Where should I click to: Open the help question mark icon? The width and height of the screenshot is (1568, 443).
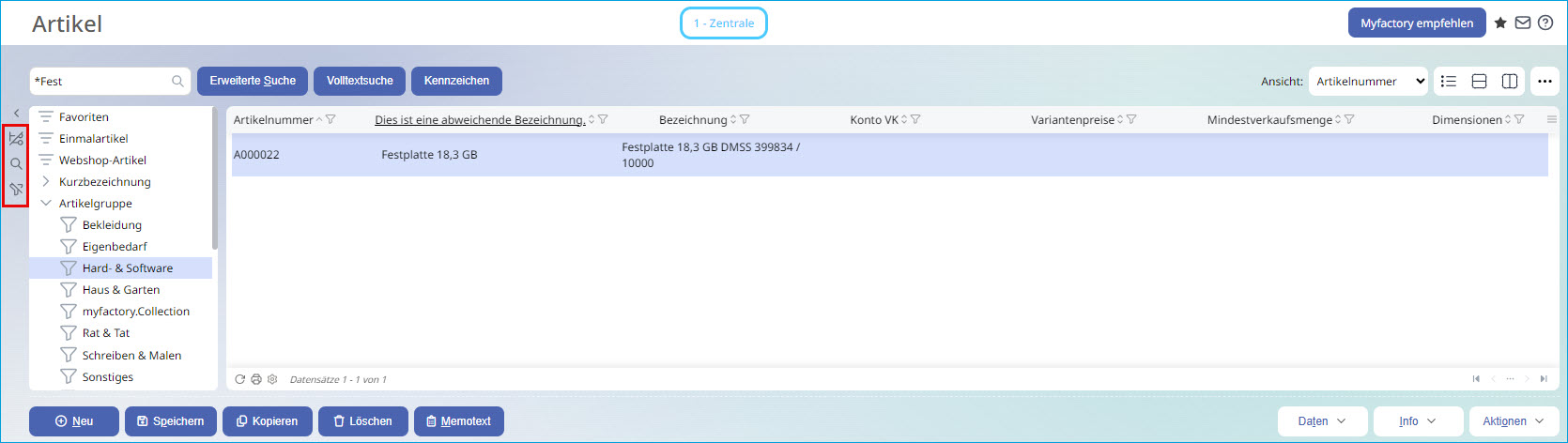click(x=1545, y=23)
